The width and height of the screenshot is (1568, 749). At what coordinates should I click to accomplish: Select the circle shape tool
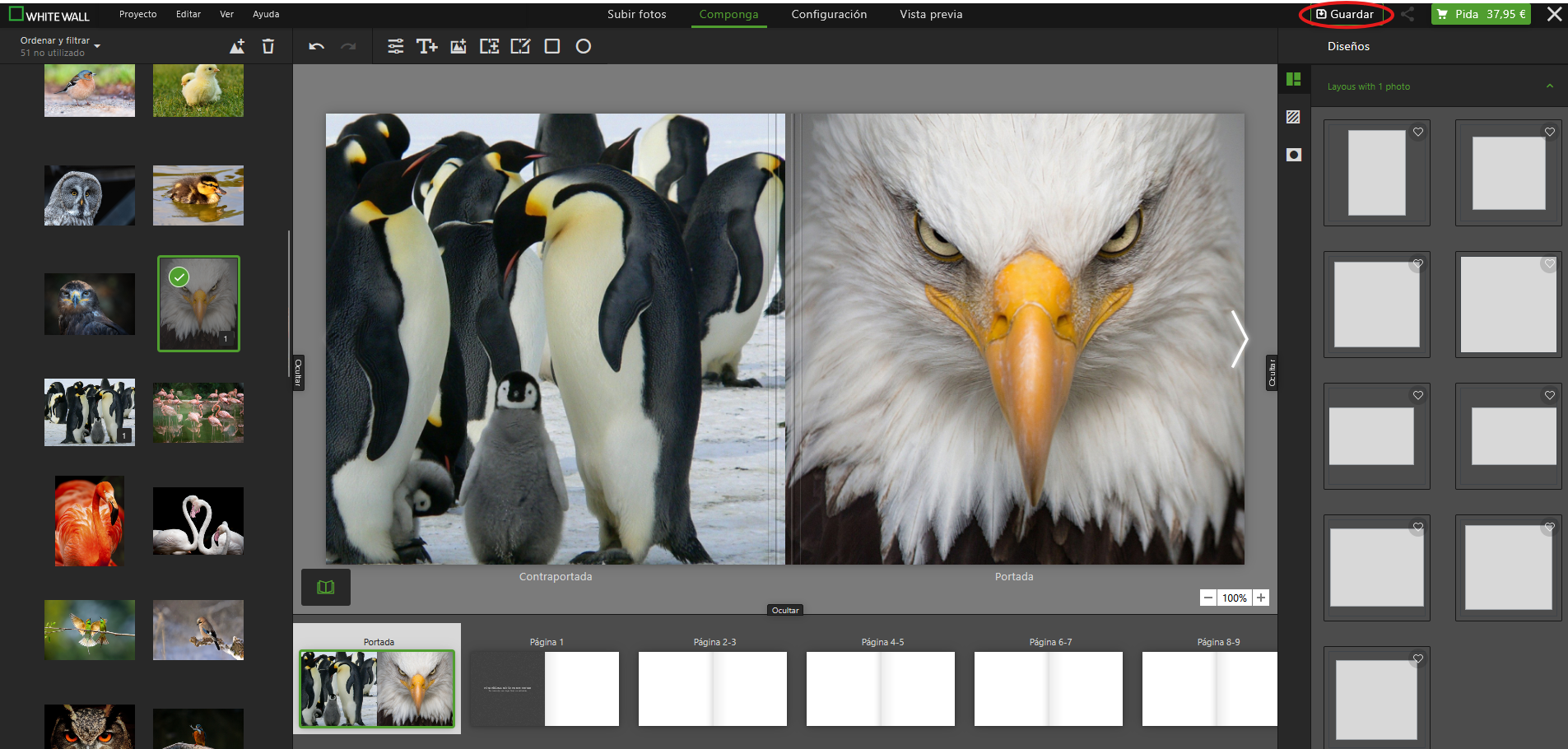point(584,47)
